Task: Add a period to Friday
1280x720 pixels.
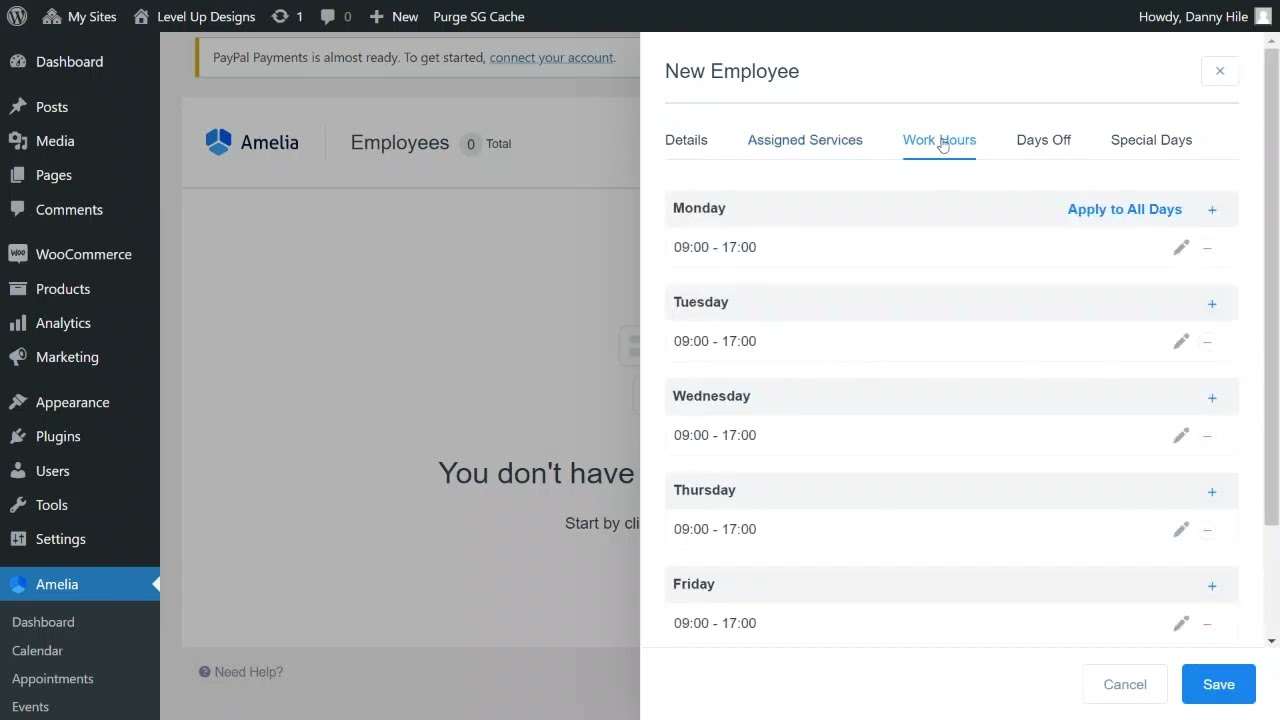Action: 1212,586
